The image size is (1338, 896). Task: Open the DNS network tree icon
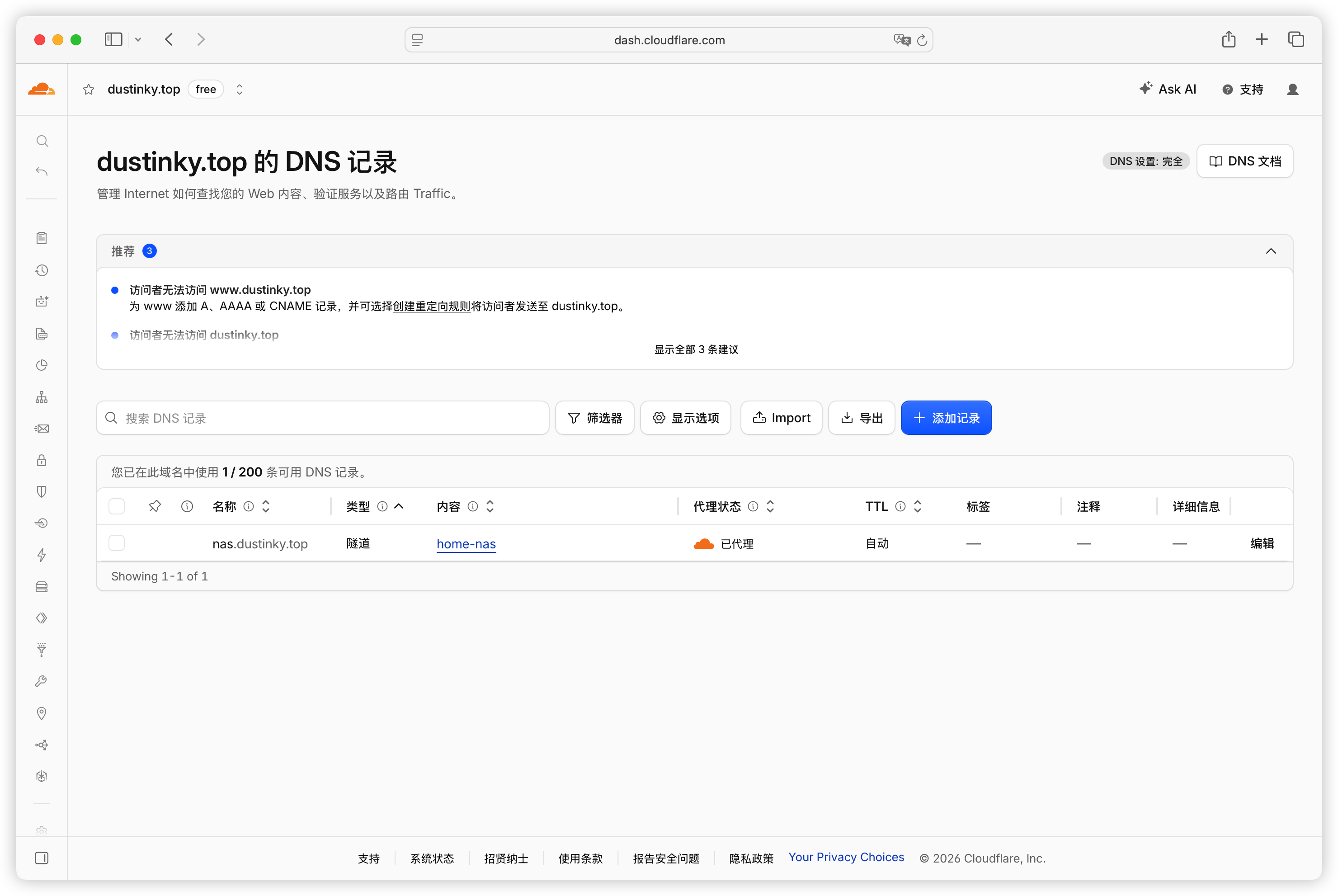click(x=42, y=397)
